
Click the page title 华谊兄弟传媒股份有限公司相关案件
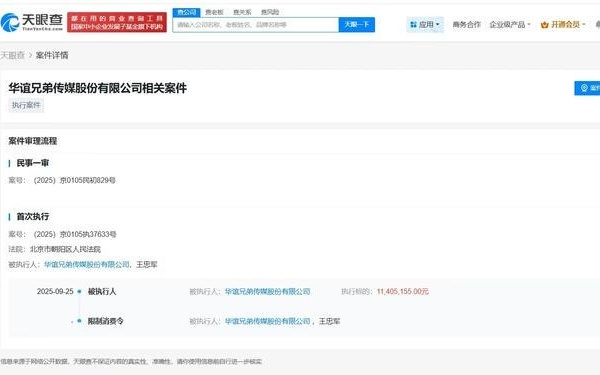pyautogui.click(x=98, y=88)
